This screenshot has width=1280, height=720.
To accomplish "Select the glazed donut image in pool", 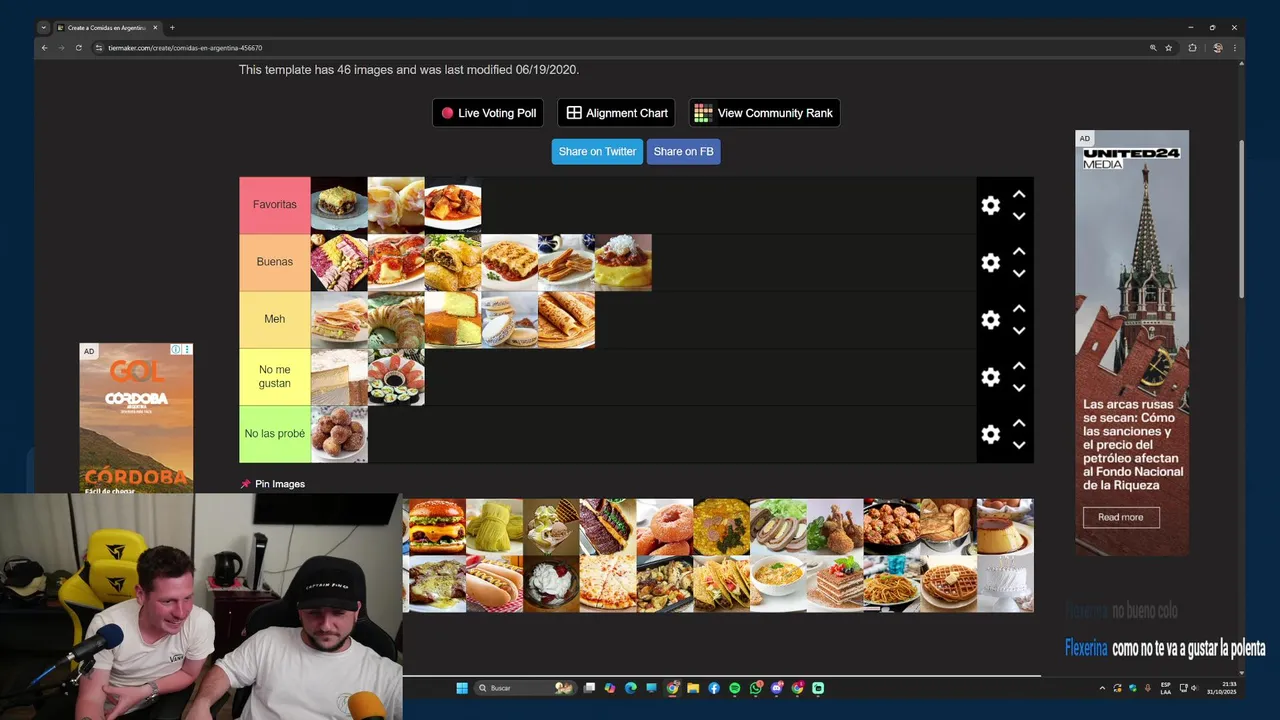I will [x=665, y=527].
